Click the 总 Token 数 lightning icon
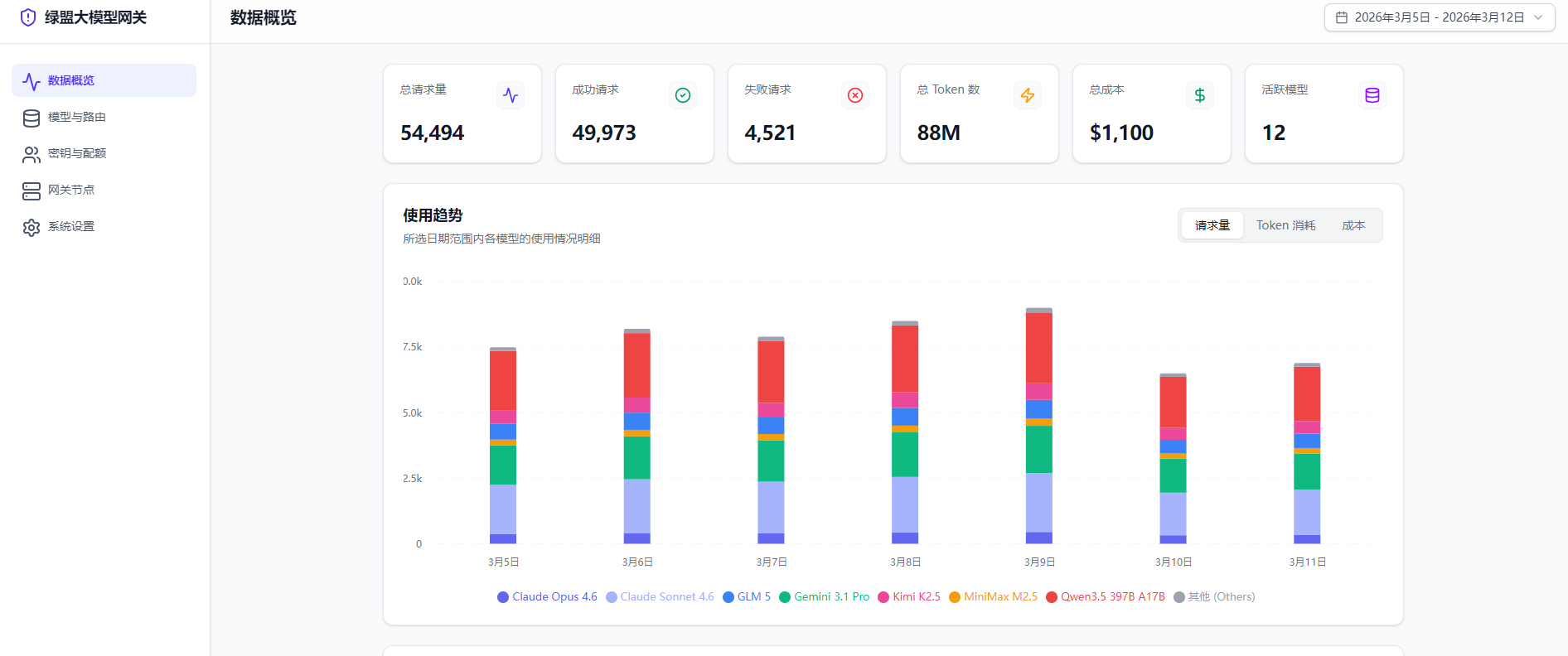Viewport: 1568px width, 656px height. click(1028, 95)
